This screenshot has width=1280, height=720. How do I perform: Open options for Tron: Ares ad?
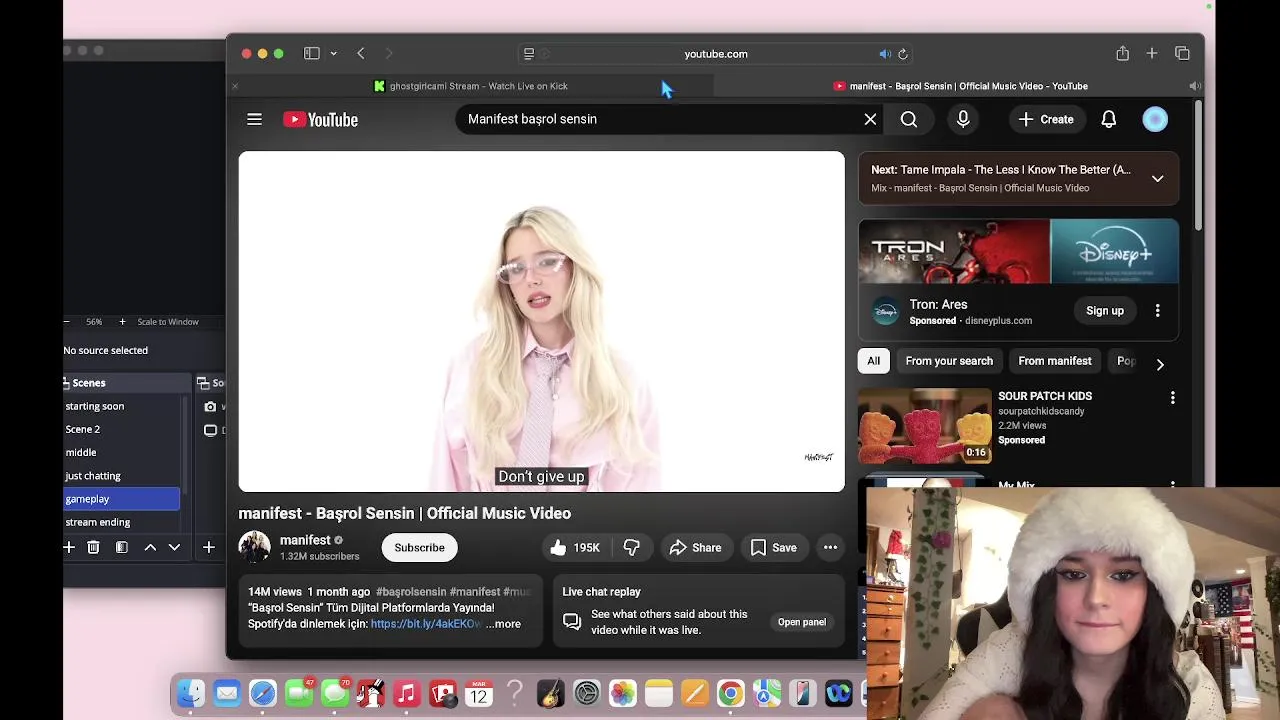point(1157,311)
